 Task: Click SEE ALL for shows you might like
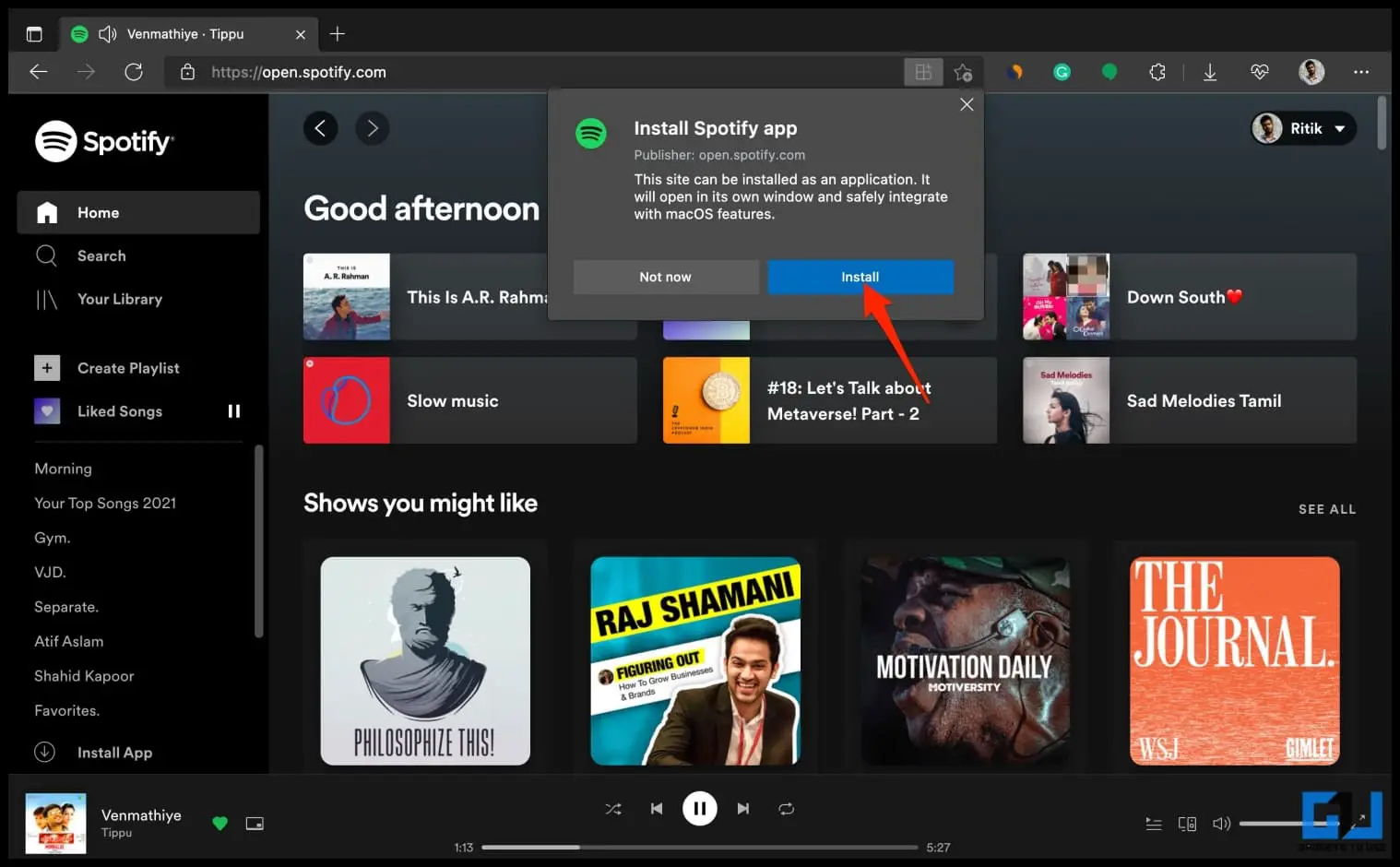1327,509
